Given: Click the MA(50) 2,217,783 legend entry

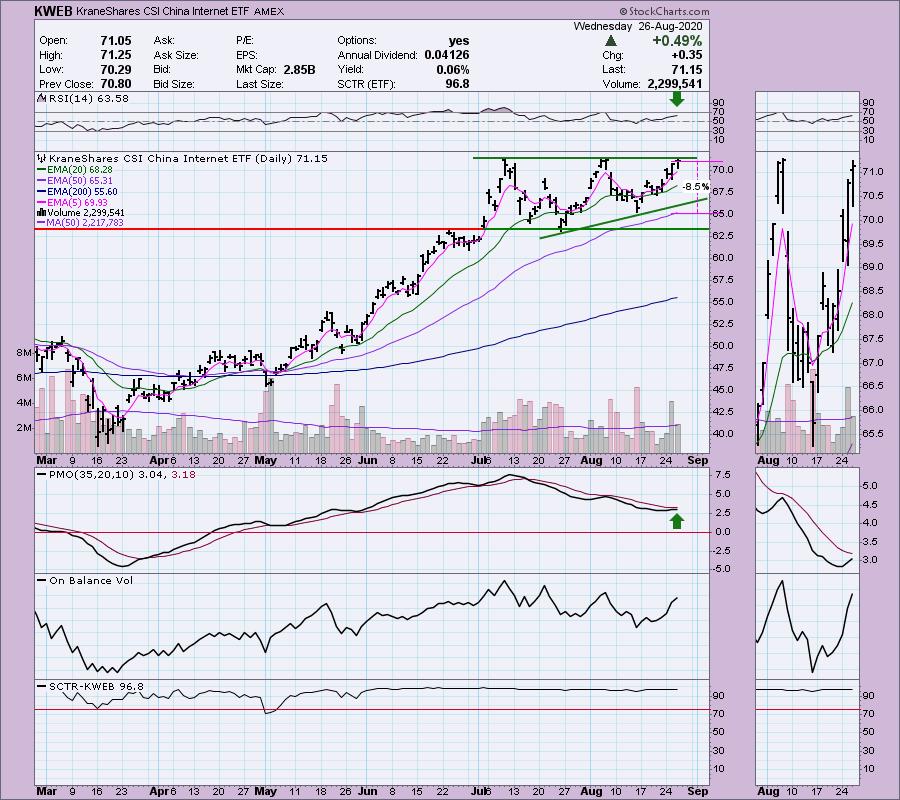Looking at the screenshot, I should (86, 223).
